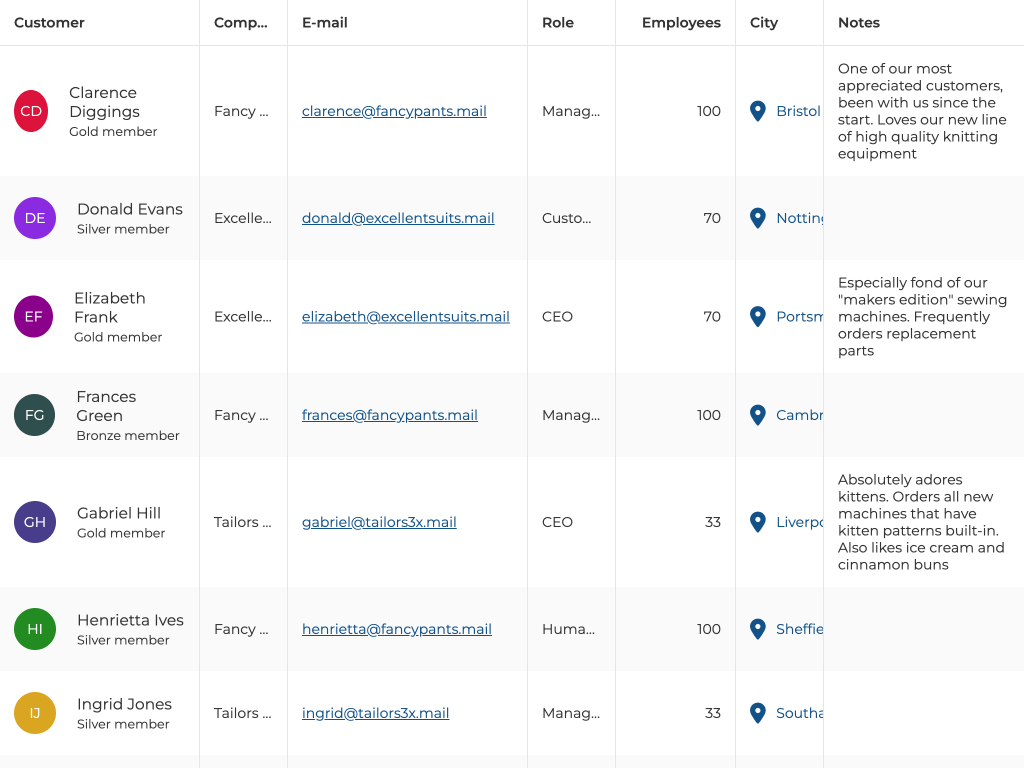Click the EF avatar for Elizabeth Frank
Screen dimensions: 1024x768
pos(33,317)
